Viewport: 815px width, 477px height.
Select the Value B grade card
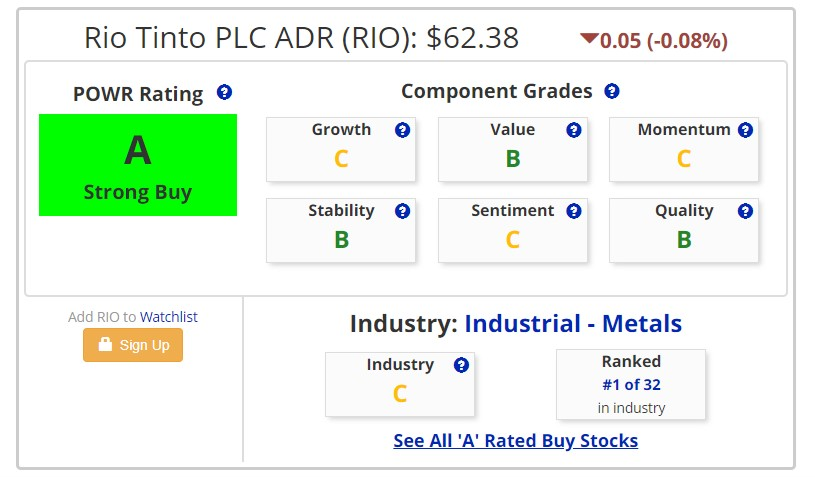click(x=513, y=150)
